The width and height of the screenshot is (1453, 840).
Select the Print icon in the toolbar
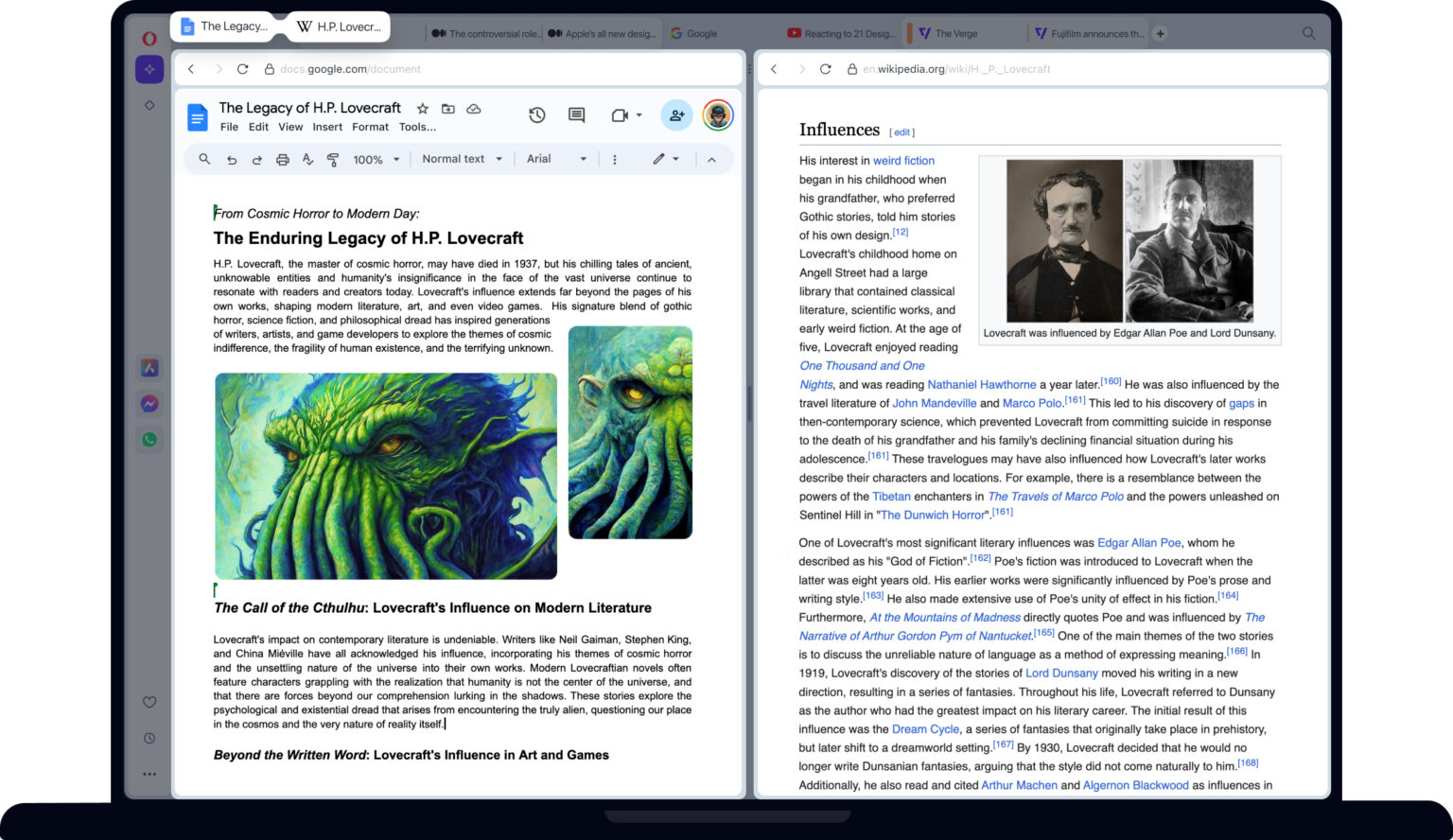(282, 159)
